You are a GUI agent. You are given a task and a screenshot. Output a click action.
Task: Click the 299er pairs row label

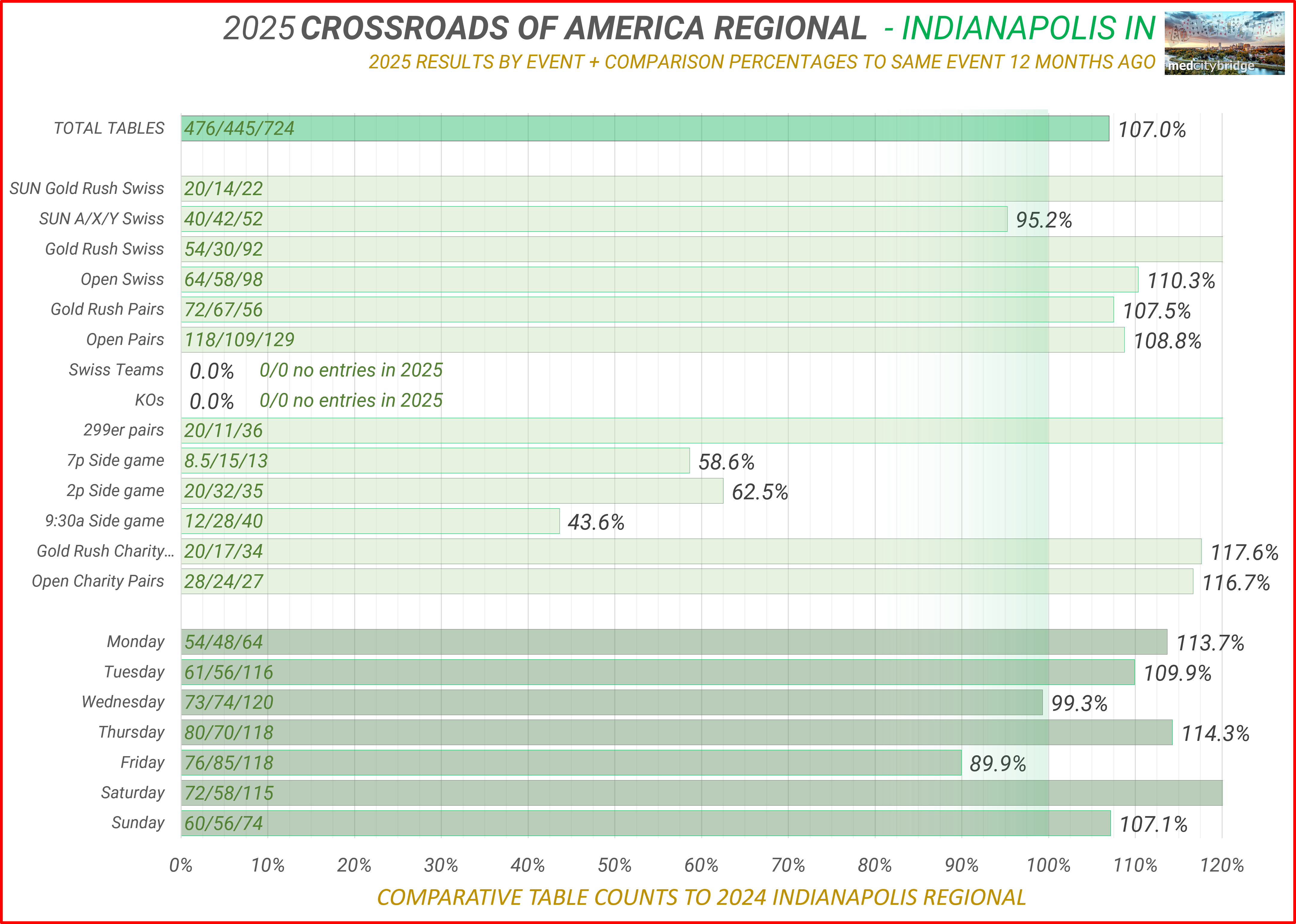point(123,430)
